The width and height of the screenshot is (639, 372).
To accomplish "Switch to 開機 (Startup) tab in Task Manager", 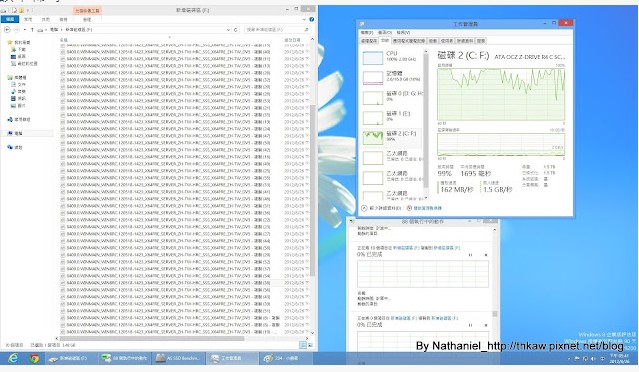I will coord(433,41).
